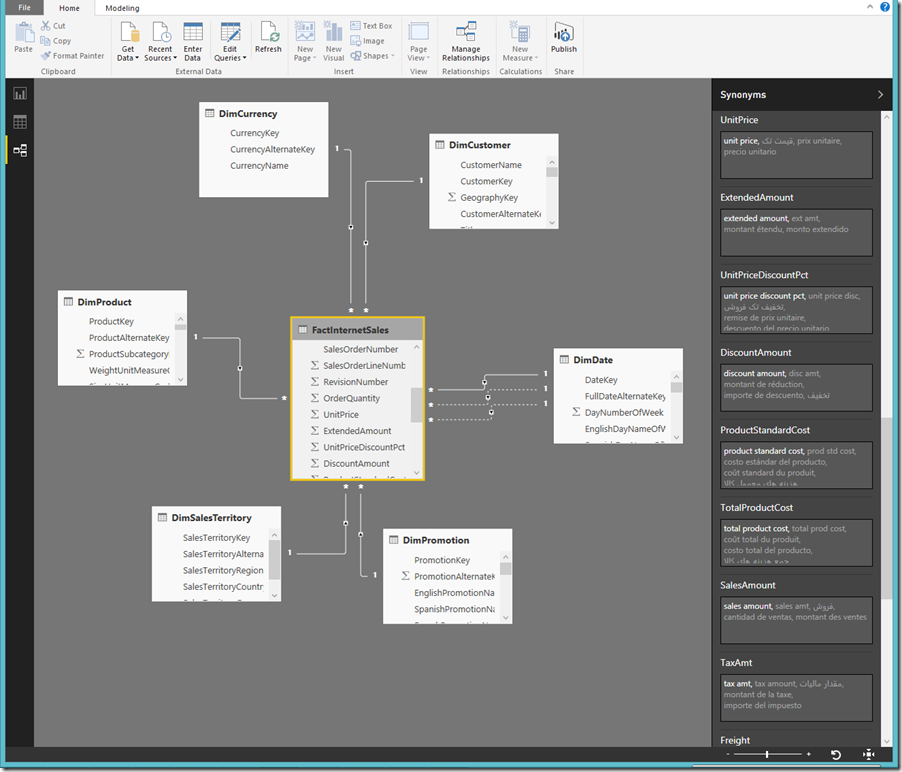Image resolution: width=902 pixels, height=772 pixels.
Task: Insert an Image
Action: point(368,41)
